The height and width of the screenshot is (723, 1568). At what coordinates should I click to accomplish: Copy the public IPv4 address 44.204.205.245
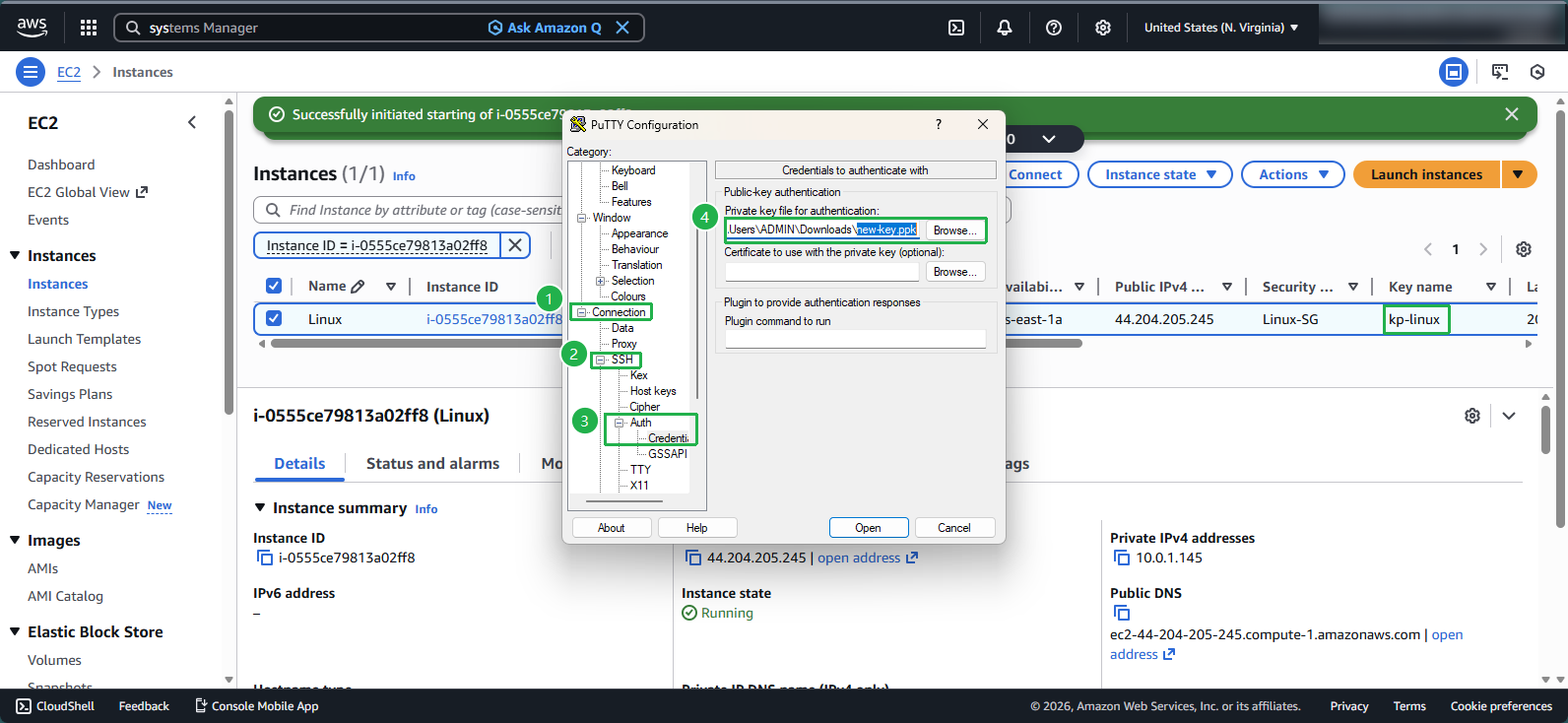(x=693, y=558)
